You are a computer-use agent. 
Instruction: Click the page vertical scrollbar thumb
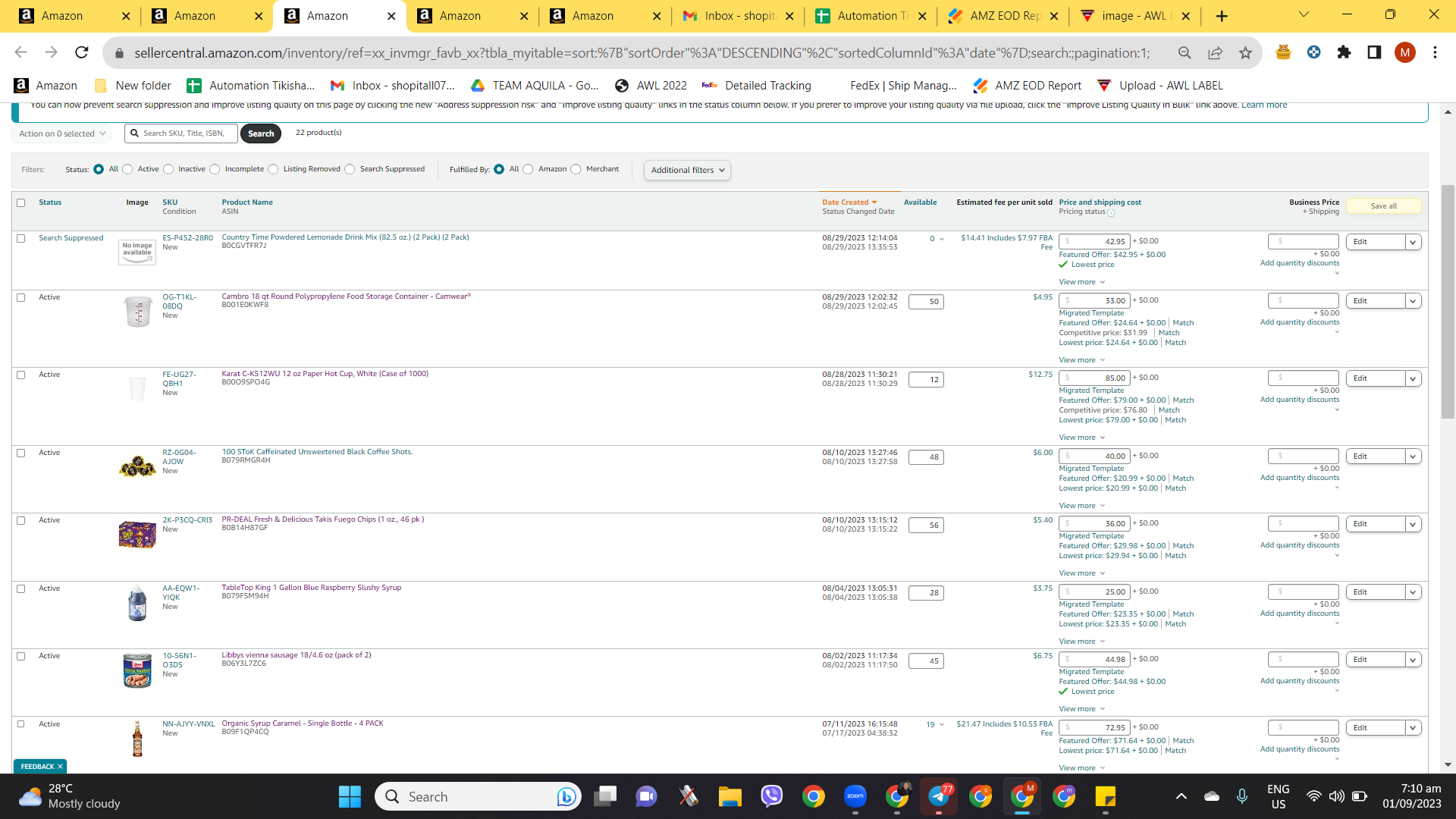(1448, 300)
